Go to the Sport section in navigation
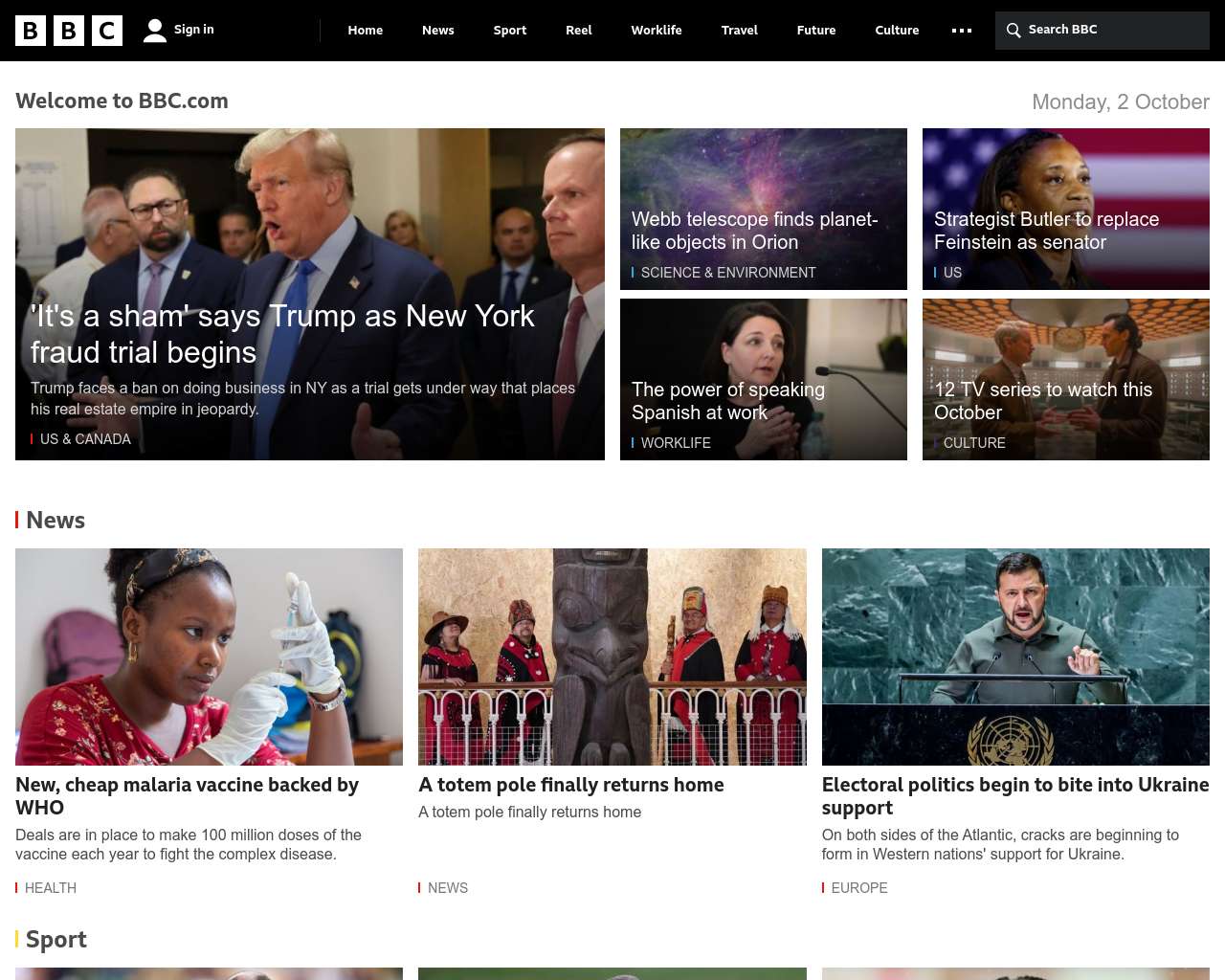The height and width of the screenshot is (980, 1225). tap(510, 31)
